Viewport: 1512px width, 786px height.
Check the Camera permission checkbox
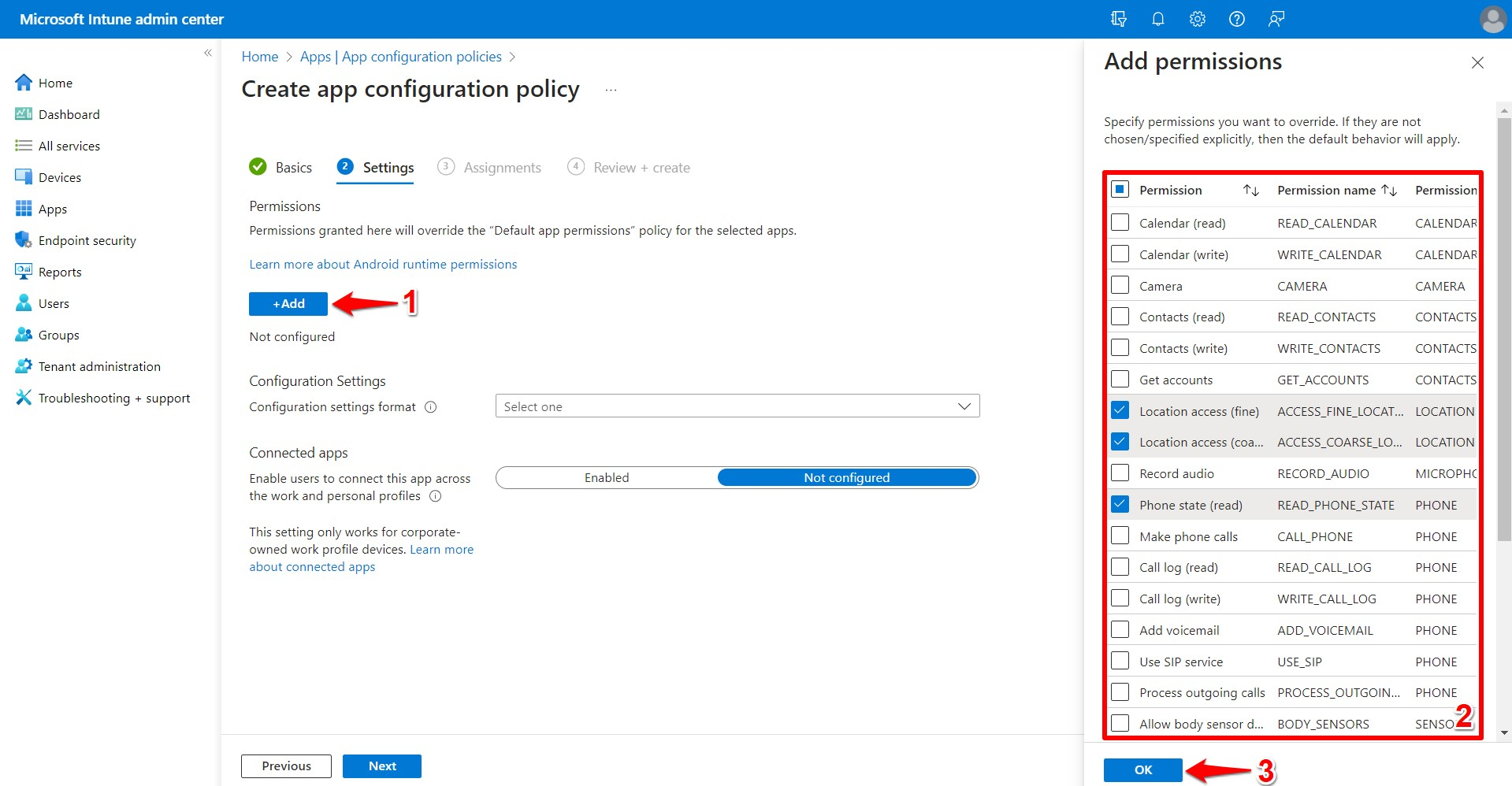click(x=1120, y=285)
